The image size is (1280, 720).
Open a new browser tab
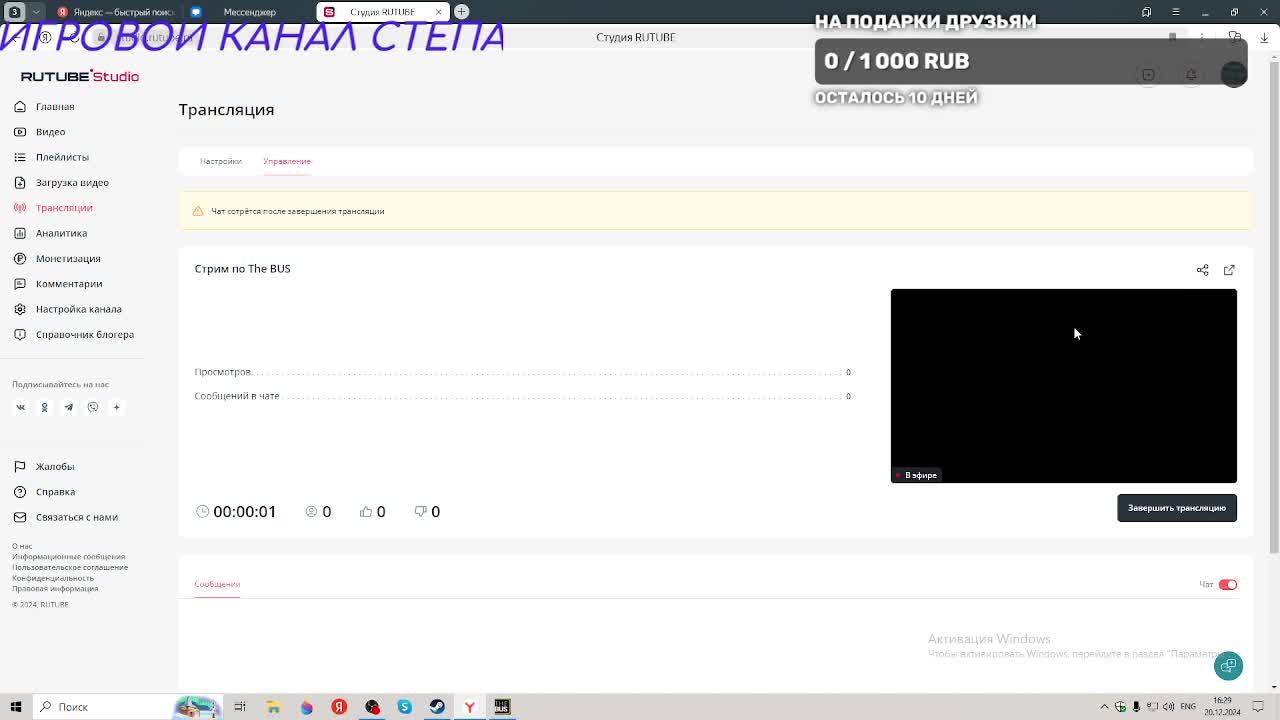point(461,12)
